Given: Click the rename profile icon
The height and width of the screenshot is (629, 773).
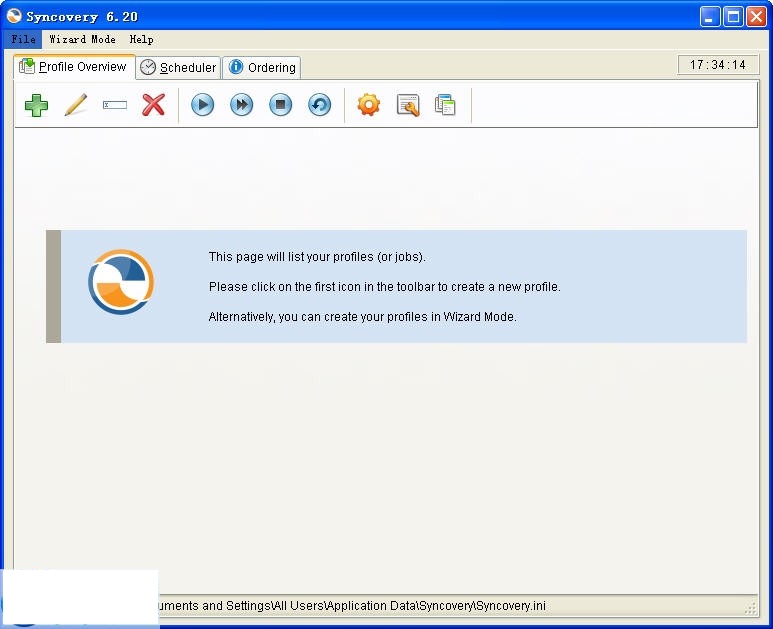Looking at the screenshot, I should pyautogui.click(x=115, y=105).
